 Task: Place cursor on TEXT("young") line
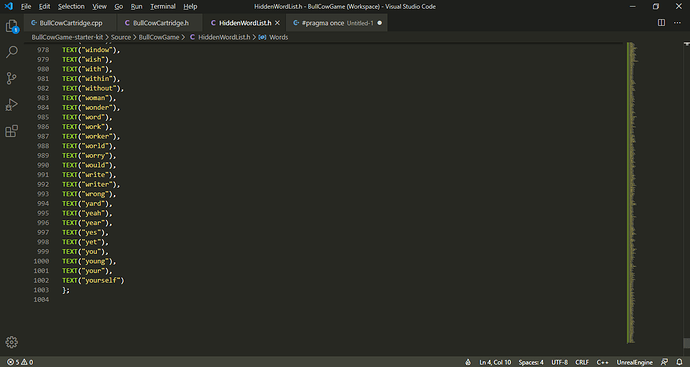[x=89, y=261]
